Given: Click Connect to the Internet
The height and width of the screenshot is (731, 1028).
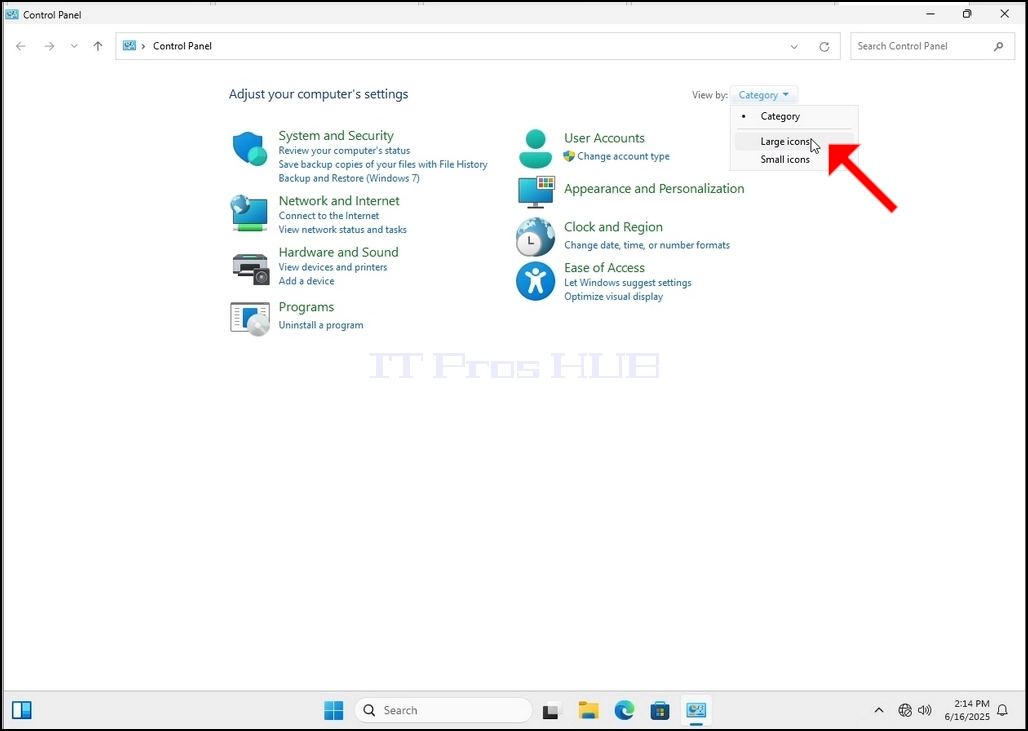Looking at the screenshot, I should click(328, 216).
